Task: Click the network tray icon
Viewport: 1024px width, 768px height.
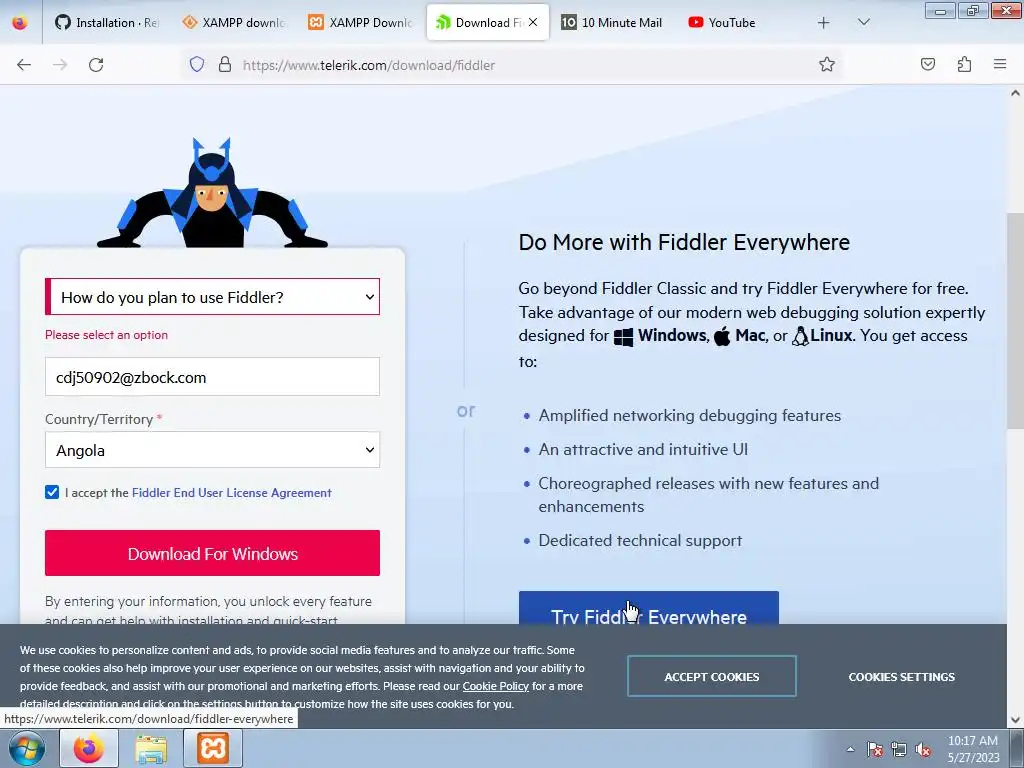Action: (x=899, y=749)
